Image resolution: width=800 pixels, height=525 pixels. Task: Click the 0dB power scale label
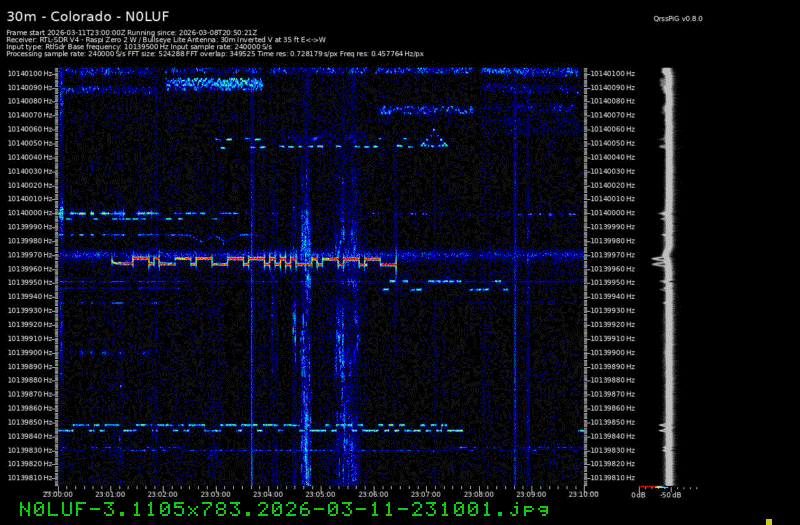click(x=638, y=494)
